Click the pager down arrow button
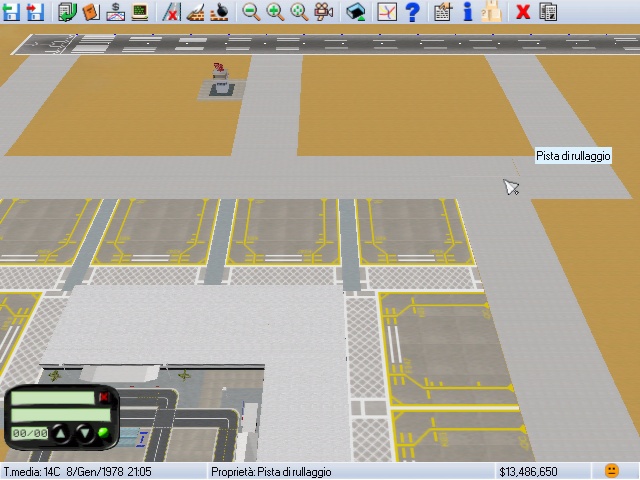 84,433
